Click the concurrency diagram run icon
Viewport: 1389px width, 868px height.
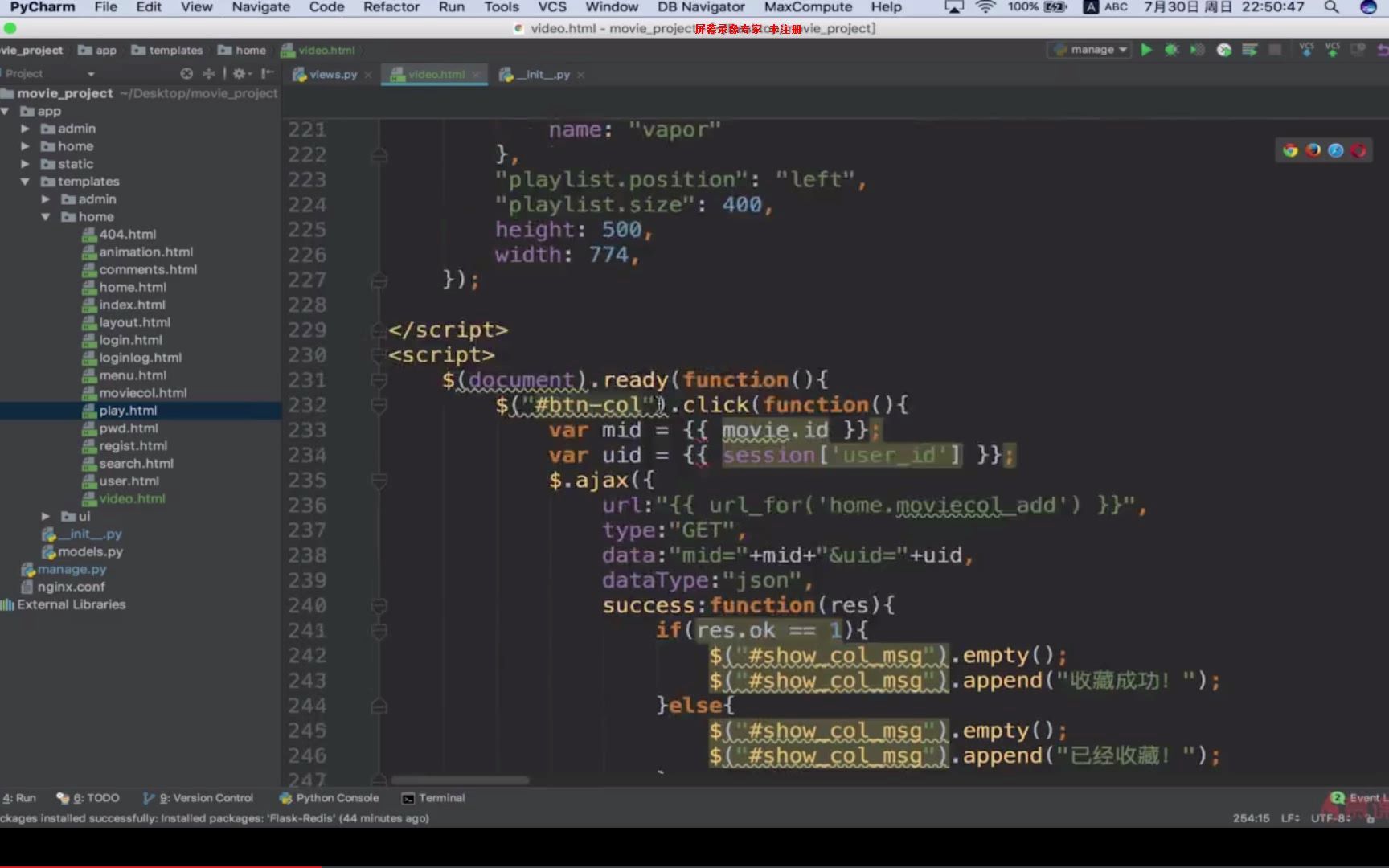(1250, 50)
